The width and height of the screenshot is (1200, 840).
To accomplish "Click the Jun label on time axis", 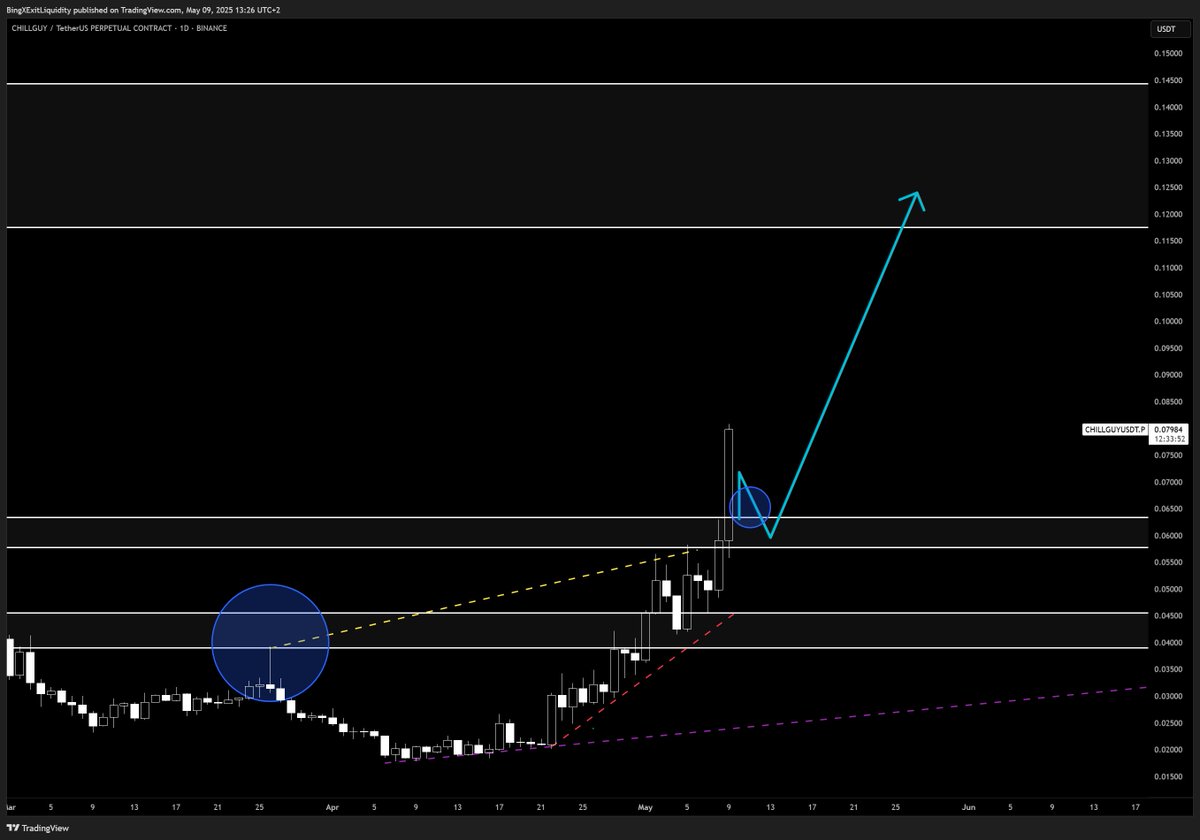I will click(x=968, y=805).
